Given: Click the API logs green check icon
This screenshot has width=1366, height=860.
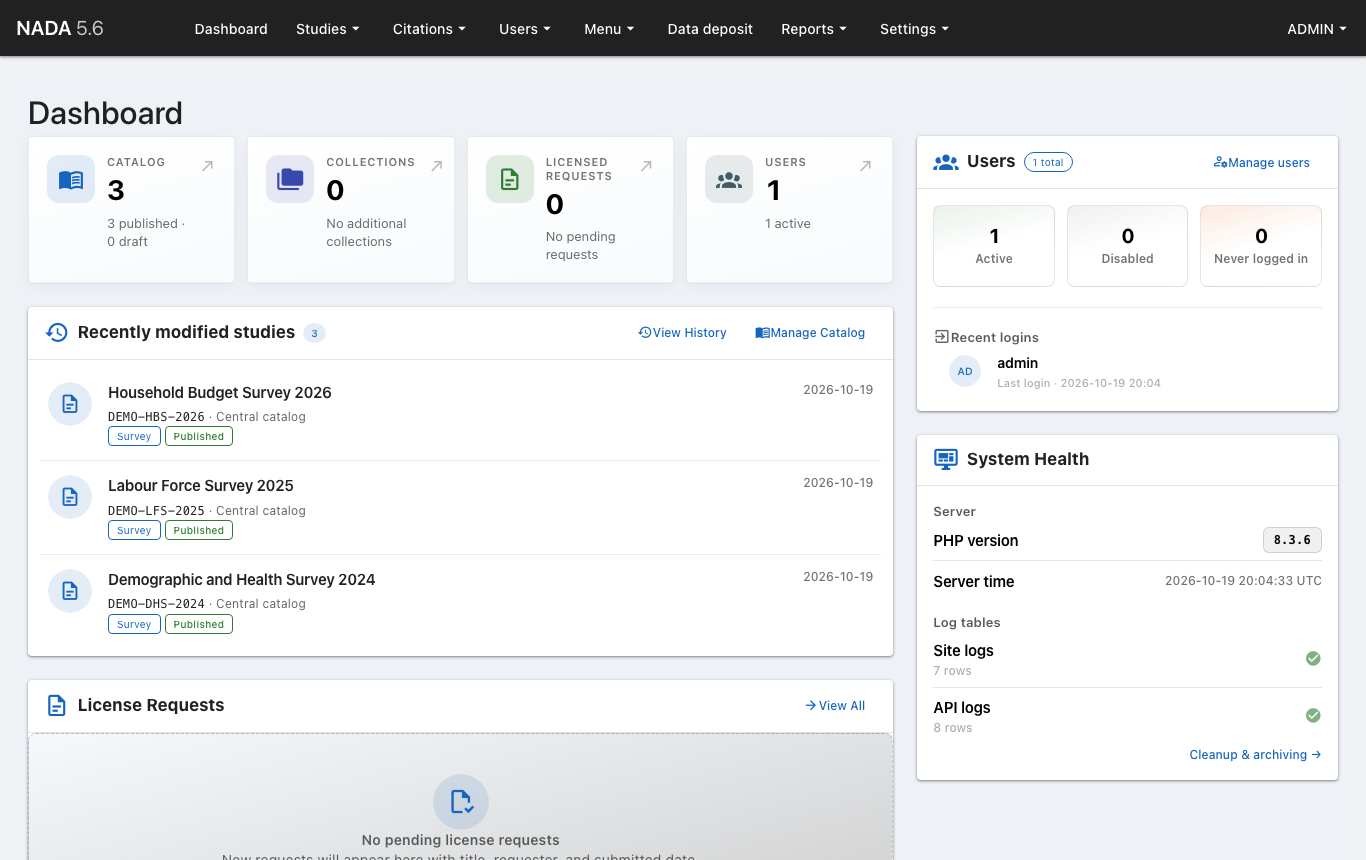Looking at the screenshot, I should [1313, 715].
